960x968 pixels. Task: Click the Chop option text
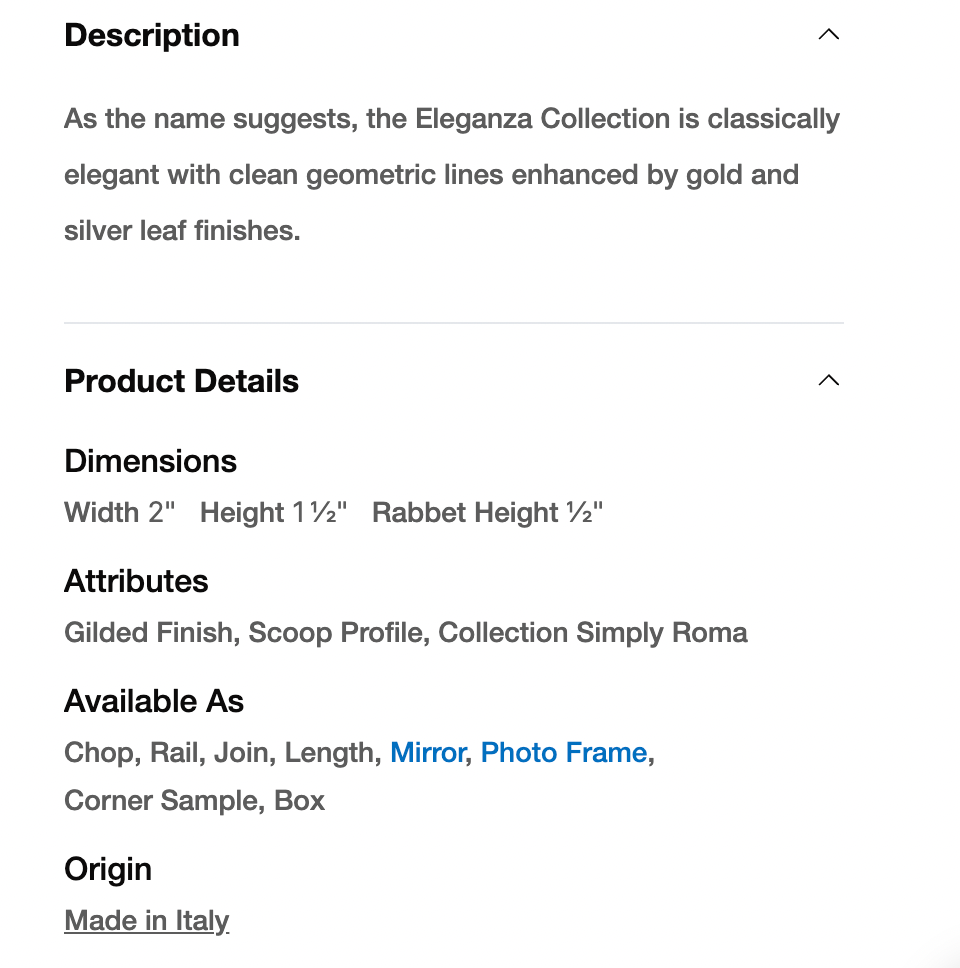[100, 752]
